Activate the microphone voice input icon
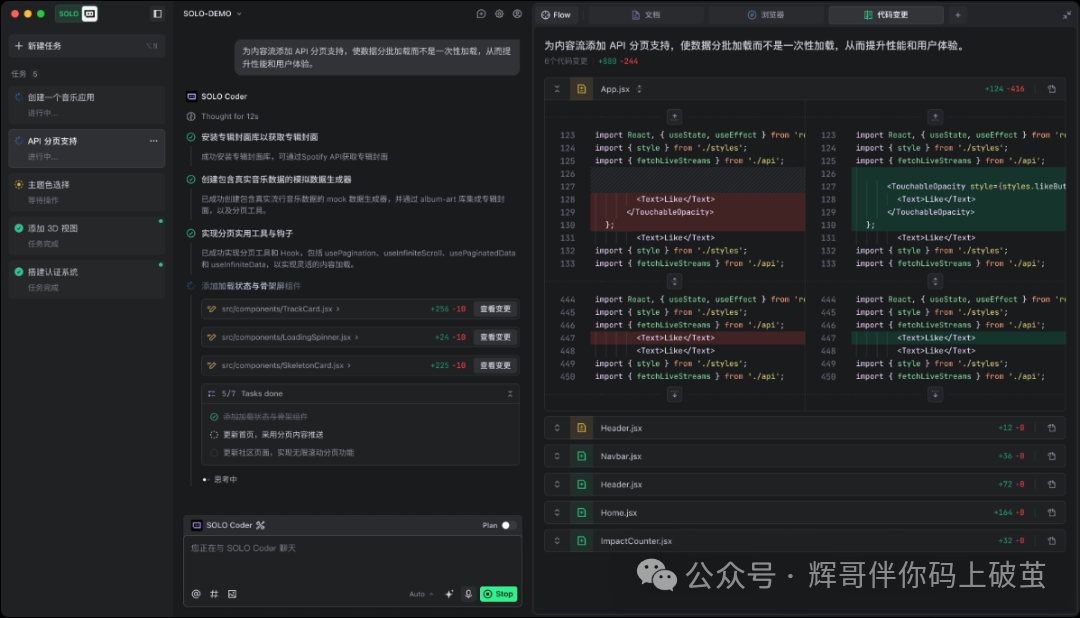The height and width of the screenshot is (618, 1080). click(x=467, y=593)
